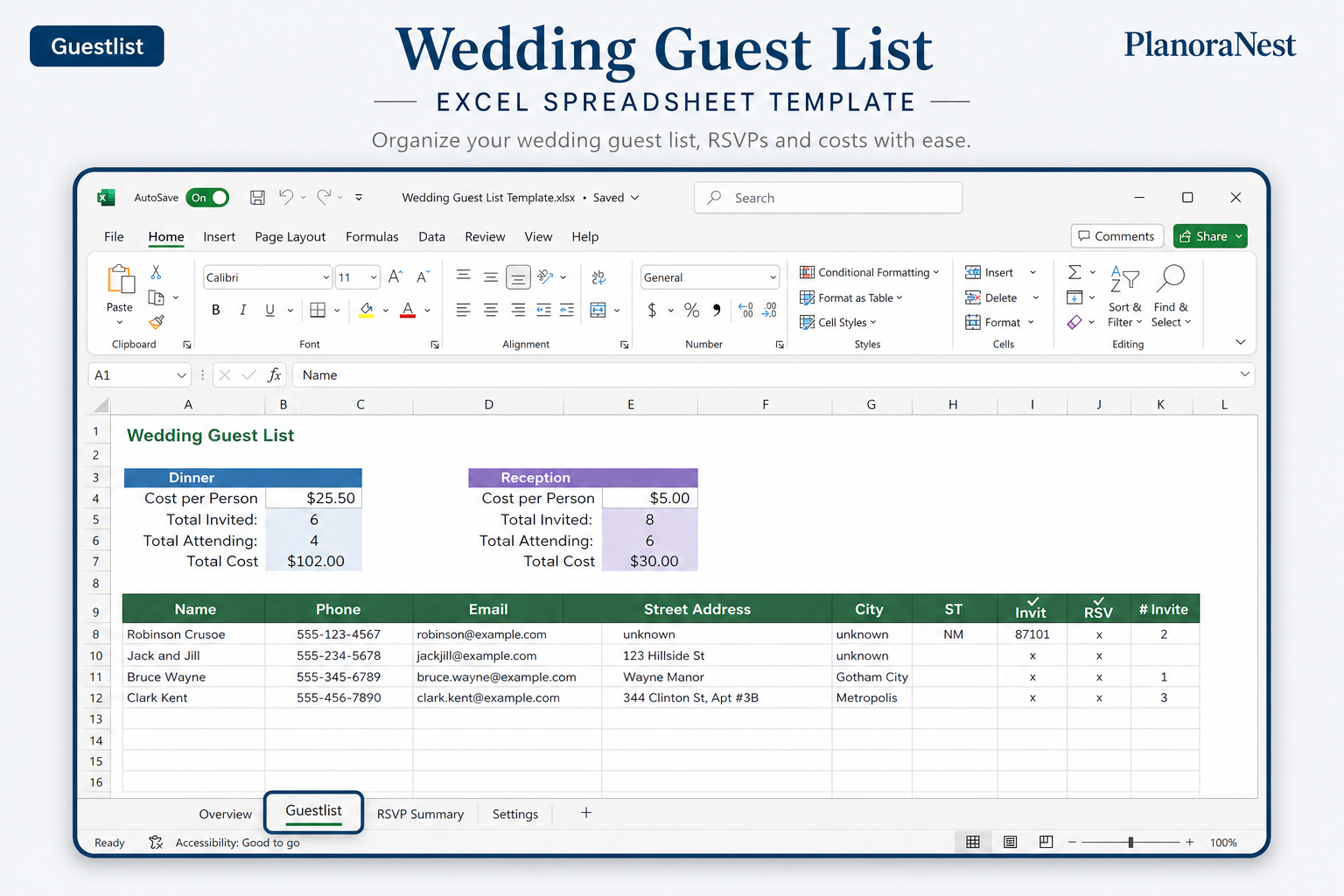Toggle Wrap Text

pyautogui.click(x=598, y=277)
